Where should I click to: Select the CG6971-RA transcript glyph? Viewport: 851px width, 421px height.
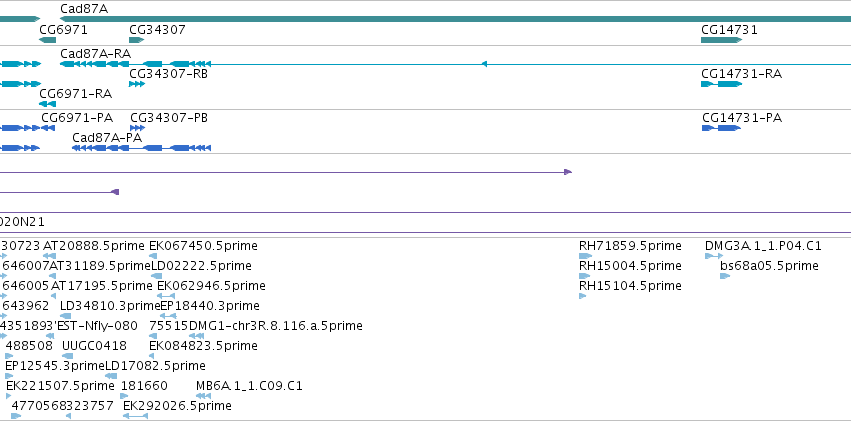(47, 104)
